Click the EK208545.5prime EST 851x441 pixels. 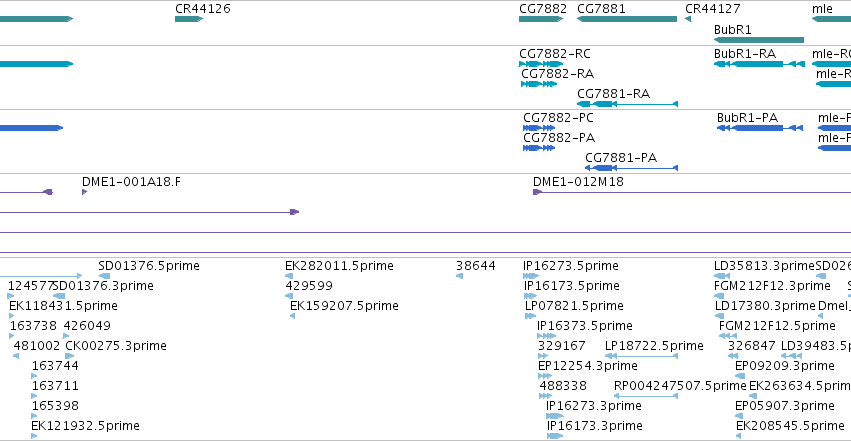[739, 436]
